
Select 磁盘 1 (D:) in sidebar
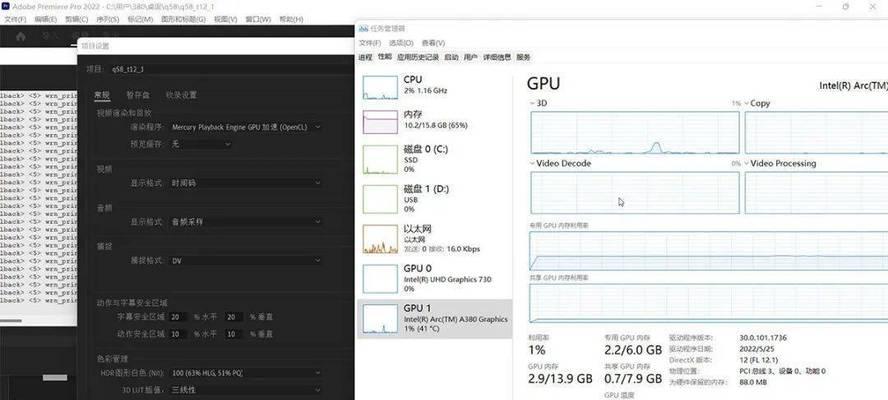pyautogui.click(x=434, y=198)
